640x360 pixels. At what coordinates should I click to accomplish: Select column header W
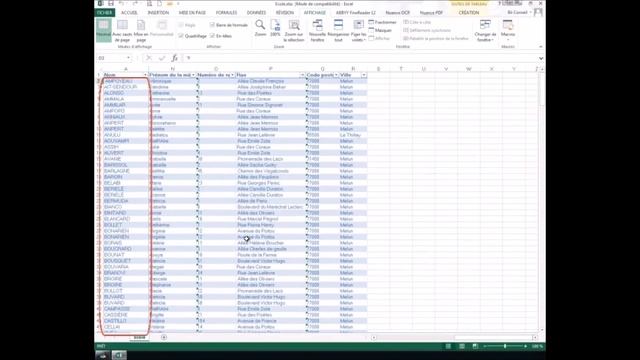click(x=469, y=69)
